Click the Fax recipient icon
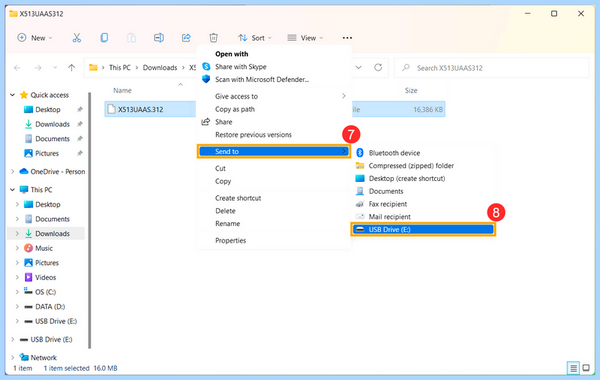Image resolution: width=600 pixels, height=380 pixels. pyautogui.click(x=360, y=204)
